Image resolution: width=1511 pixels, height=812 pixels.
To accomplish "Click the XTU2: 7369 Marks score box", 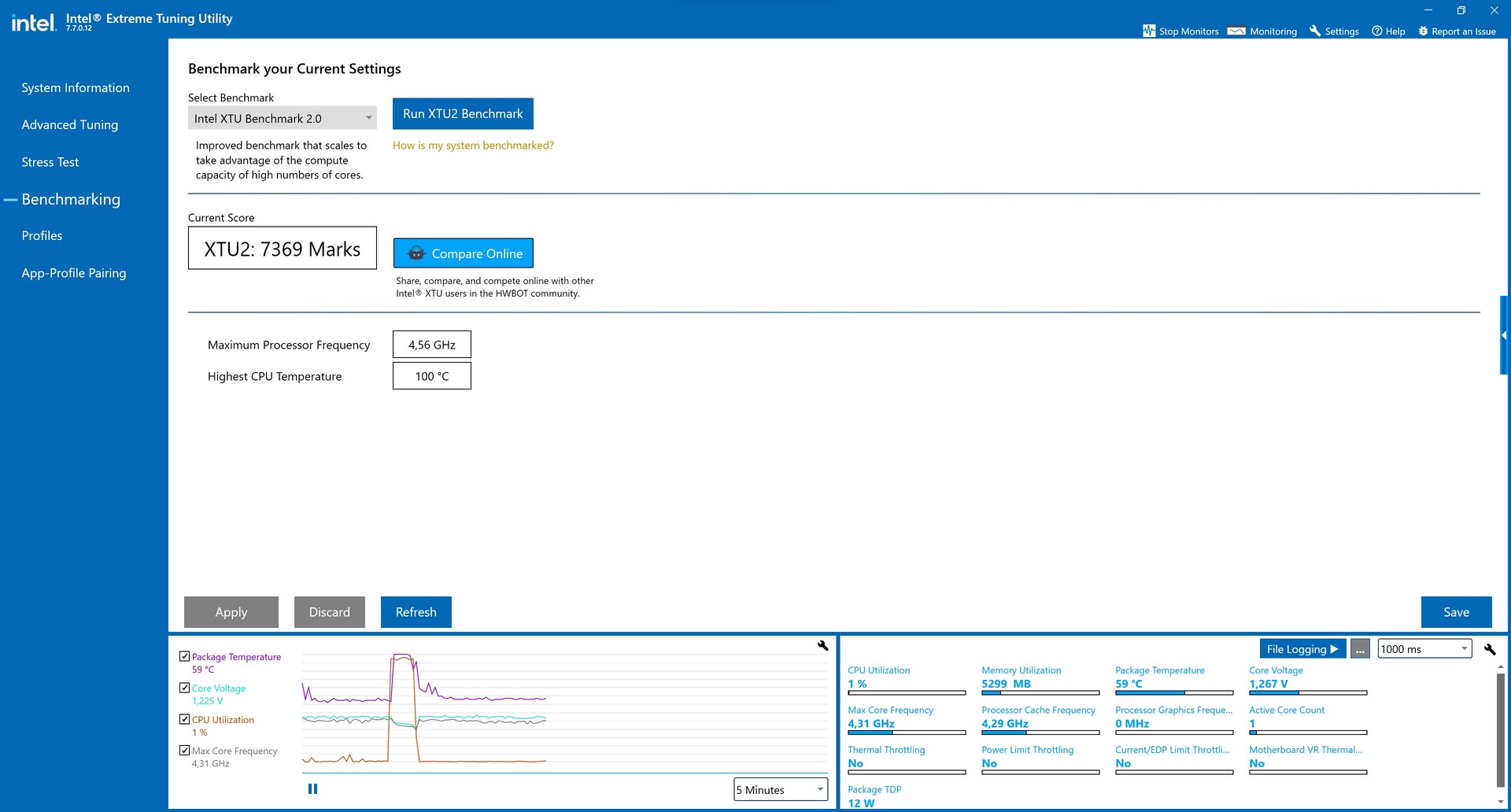I will pyautogui.click(x=283, y=248).
